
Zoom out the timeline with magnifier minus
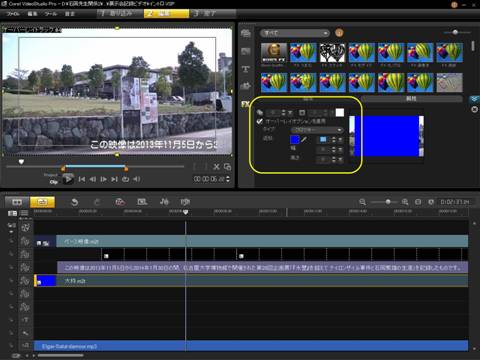[x=362, y=202]
